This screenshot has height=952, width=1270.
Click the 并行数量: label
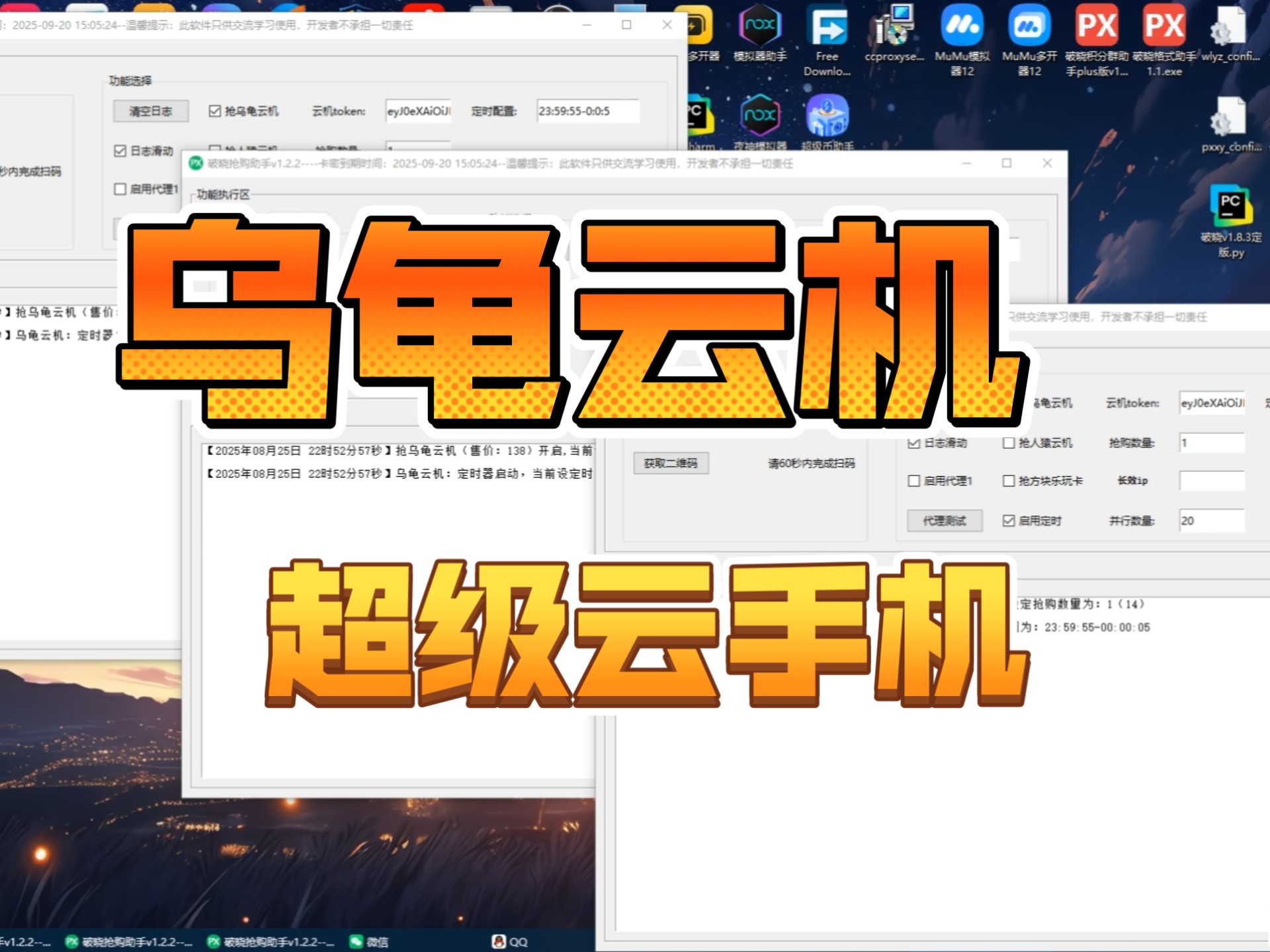[1132, 521]
